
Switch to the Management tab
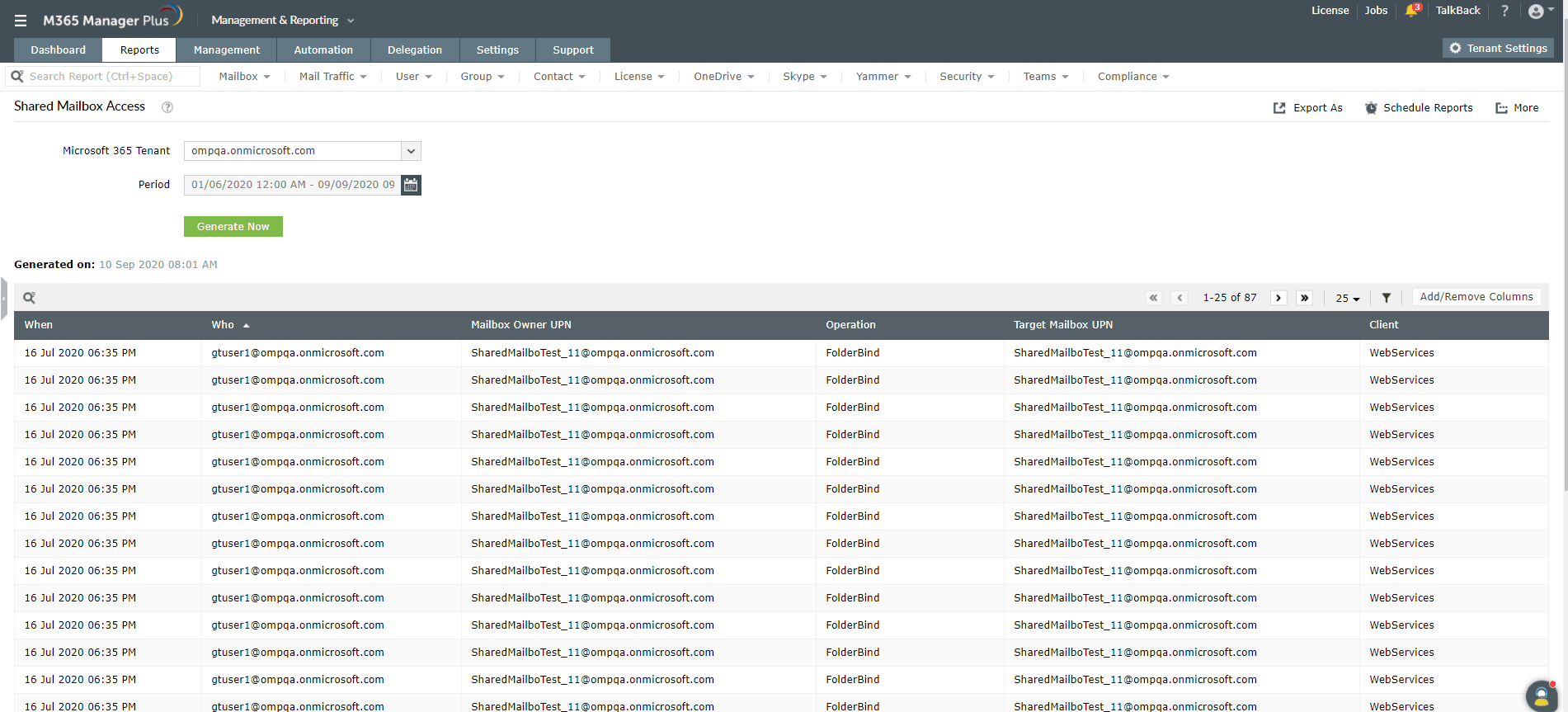pos(227,50)
